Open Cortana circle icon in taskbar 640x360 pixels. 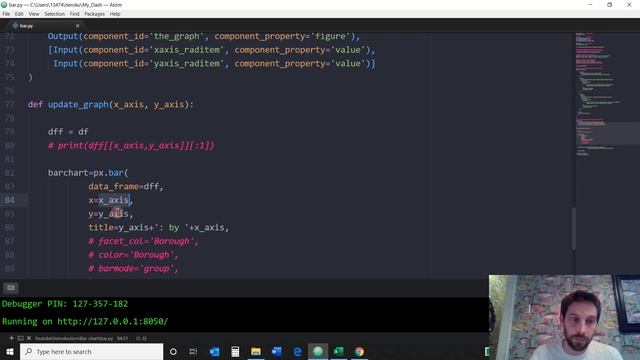[173, 351]
